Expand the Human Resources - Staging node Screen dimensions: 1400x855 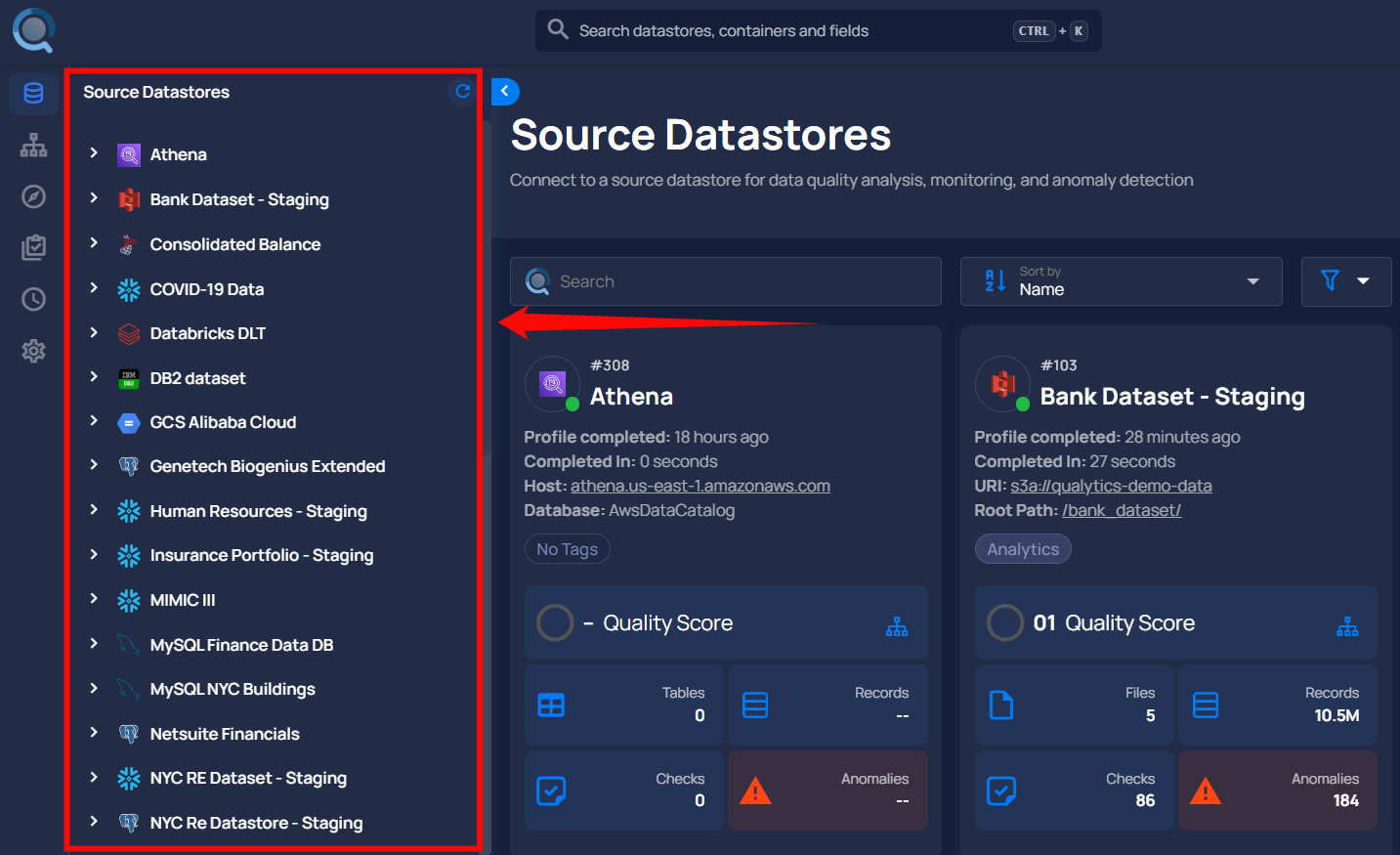pos(94,509)
